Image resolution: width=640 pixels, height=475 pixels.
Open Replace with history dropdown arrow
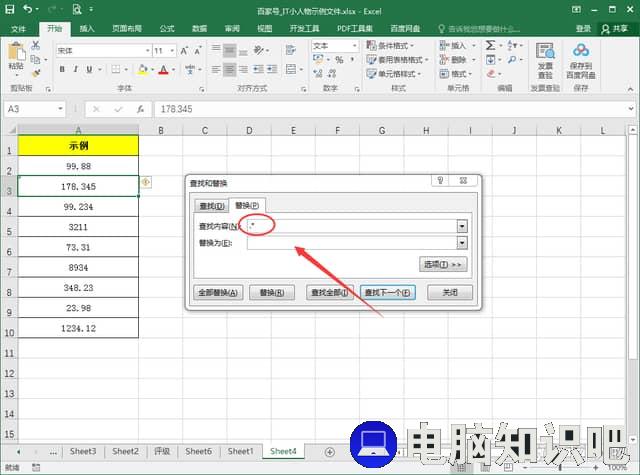462,243
